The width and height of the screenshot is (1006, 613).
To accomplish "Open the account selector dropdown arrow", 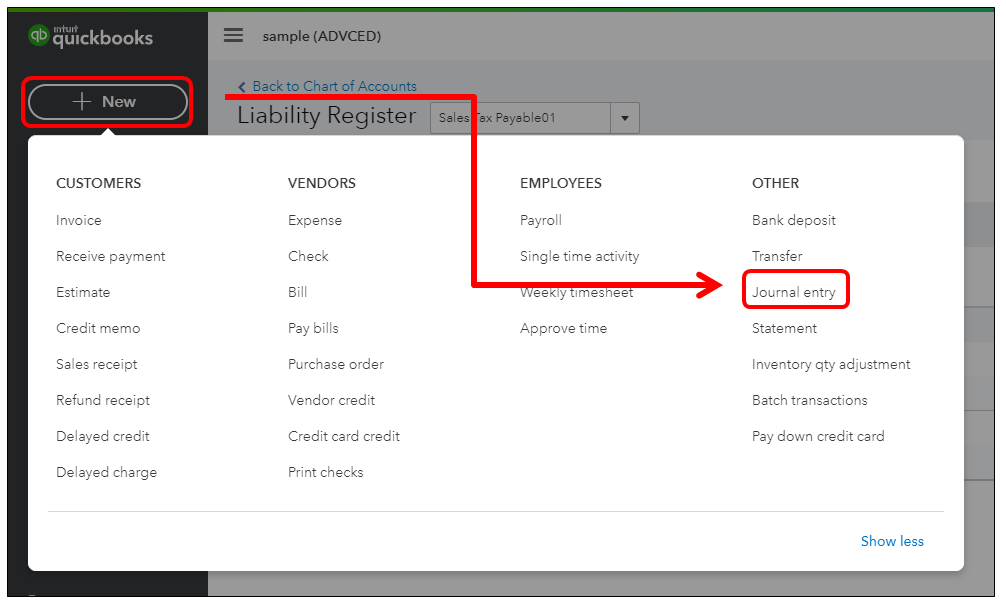I will (x=625, y=117).
